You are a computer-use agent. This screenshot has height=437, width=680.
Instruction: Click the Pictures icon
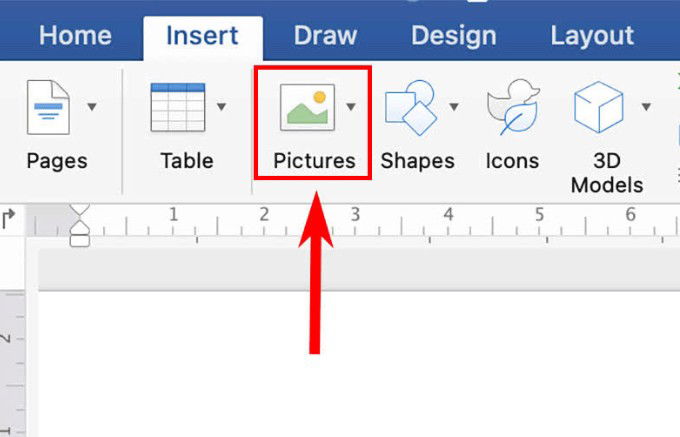(x=307, y=107)
